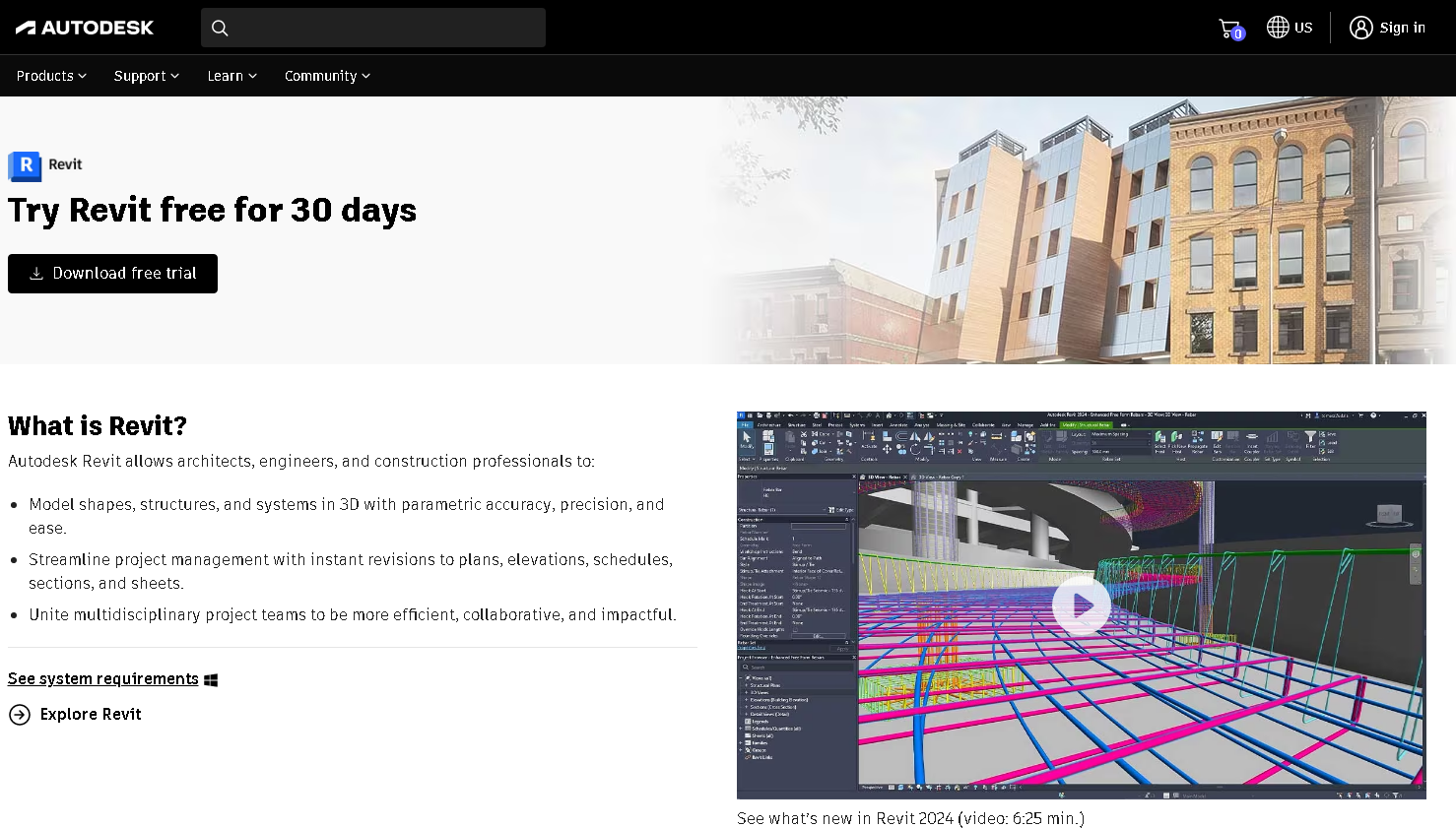Click the Download free trial button
Image resolution: width=1456 pixels, height=828 pixels.
click(x=112, y=274)
